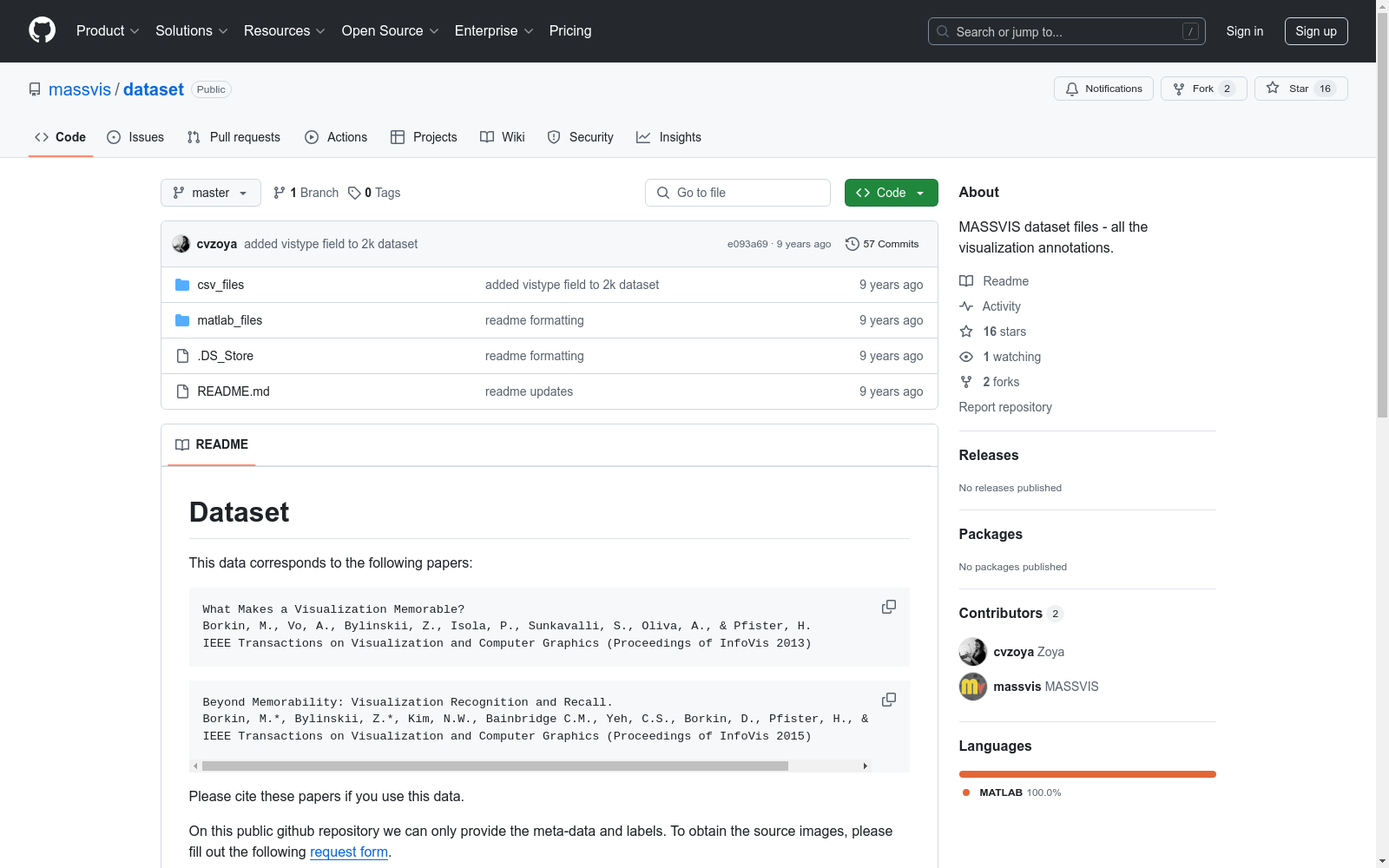Switch to the Actions tab
This screenshot has height=868, width=1389.
click(336, 137)
